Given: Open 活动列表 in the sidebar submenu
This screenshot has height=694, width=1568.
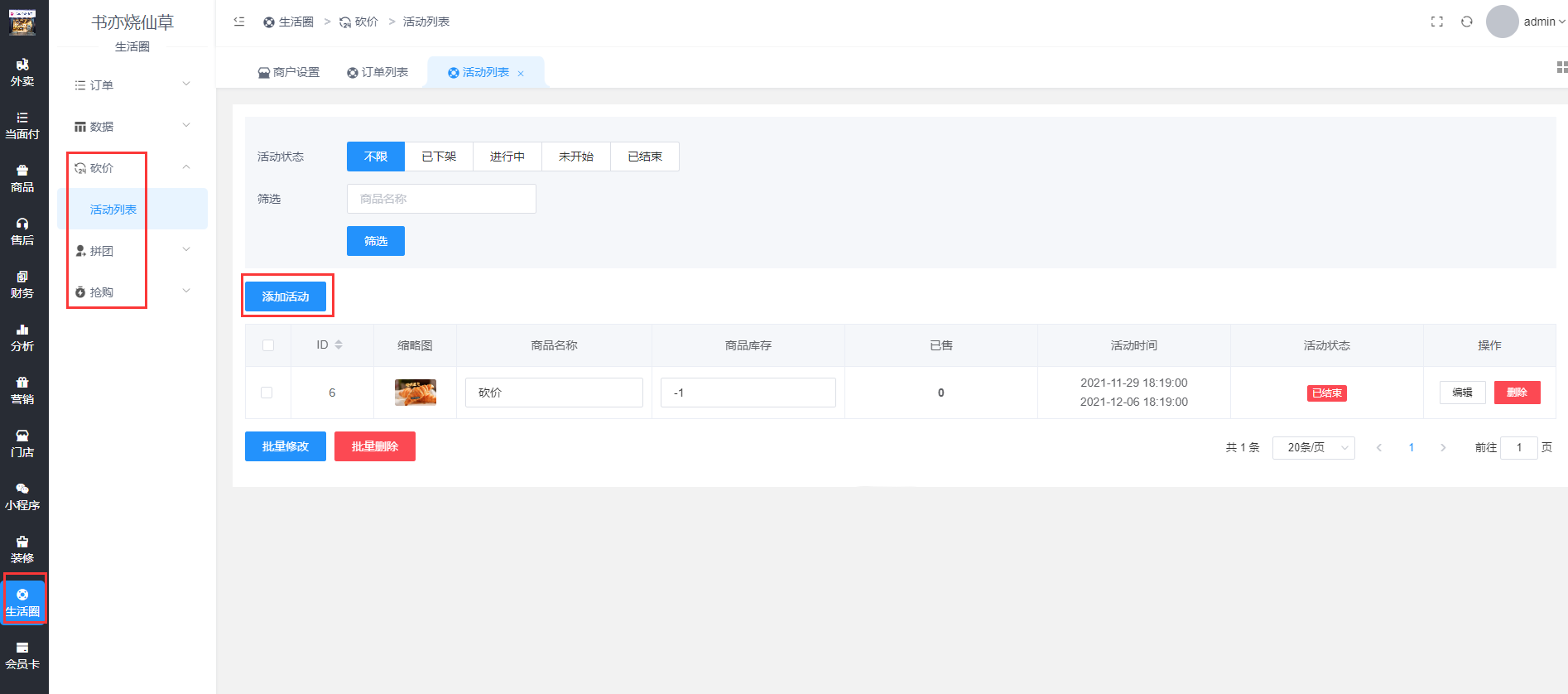Looking at the screenshot, I should [132, 209].
